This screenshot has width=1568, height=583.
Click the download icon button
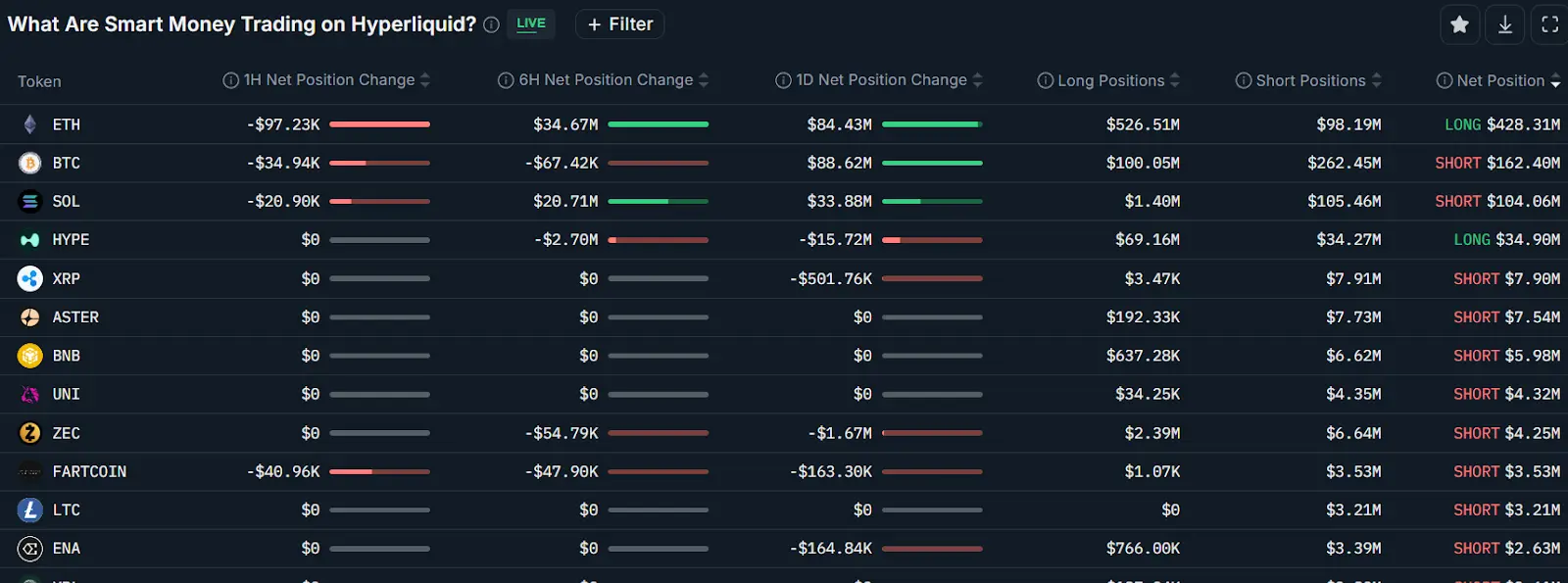click(x=1505, y=24)
